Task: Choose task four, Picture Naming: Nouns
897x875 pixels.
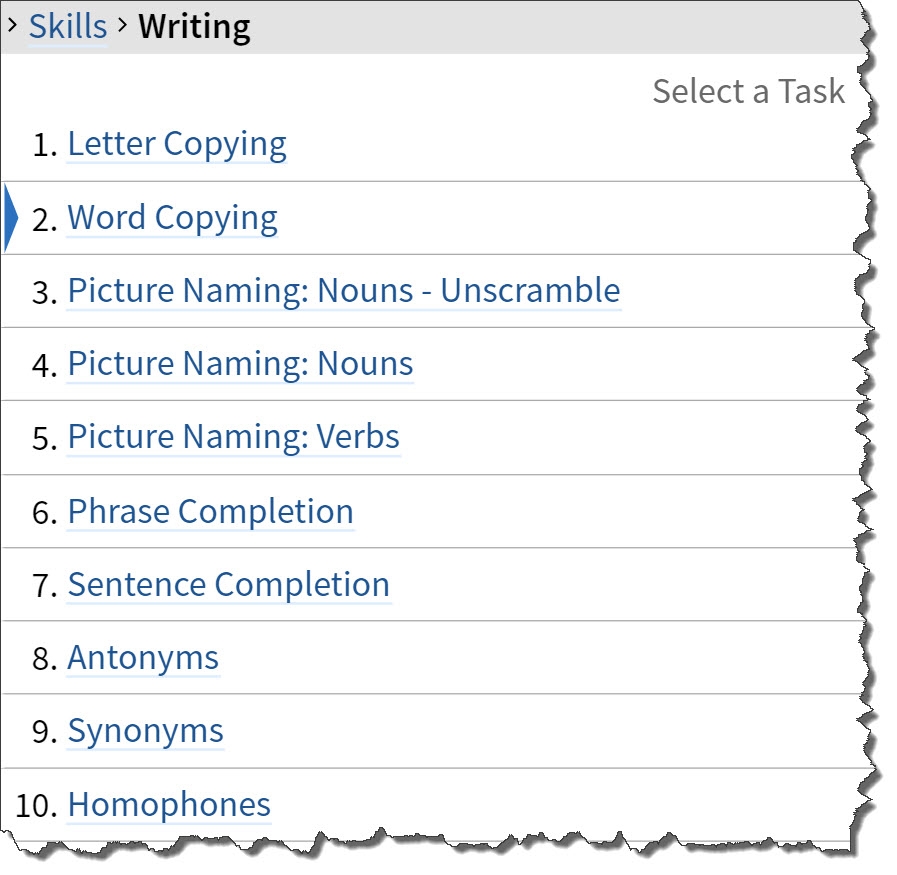Action: point(240,364)
